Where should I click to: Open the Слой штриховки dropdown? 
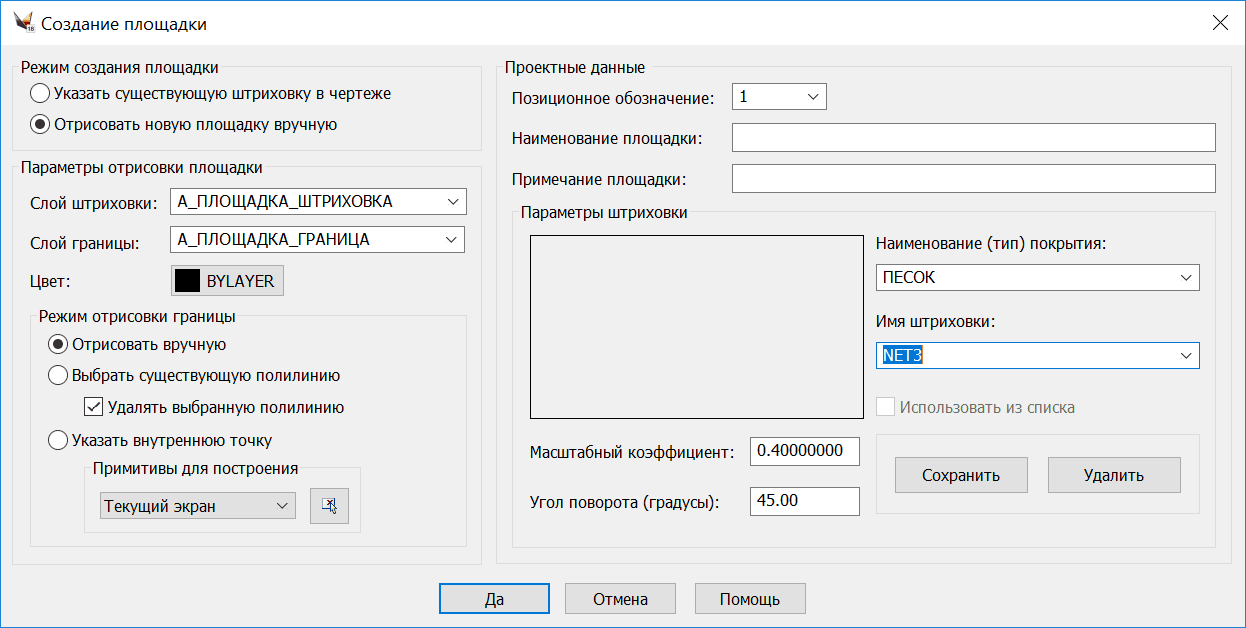click(x=452, y=201)
